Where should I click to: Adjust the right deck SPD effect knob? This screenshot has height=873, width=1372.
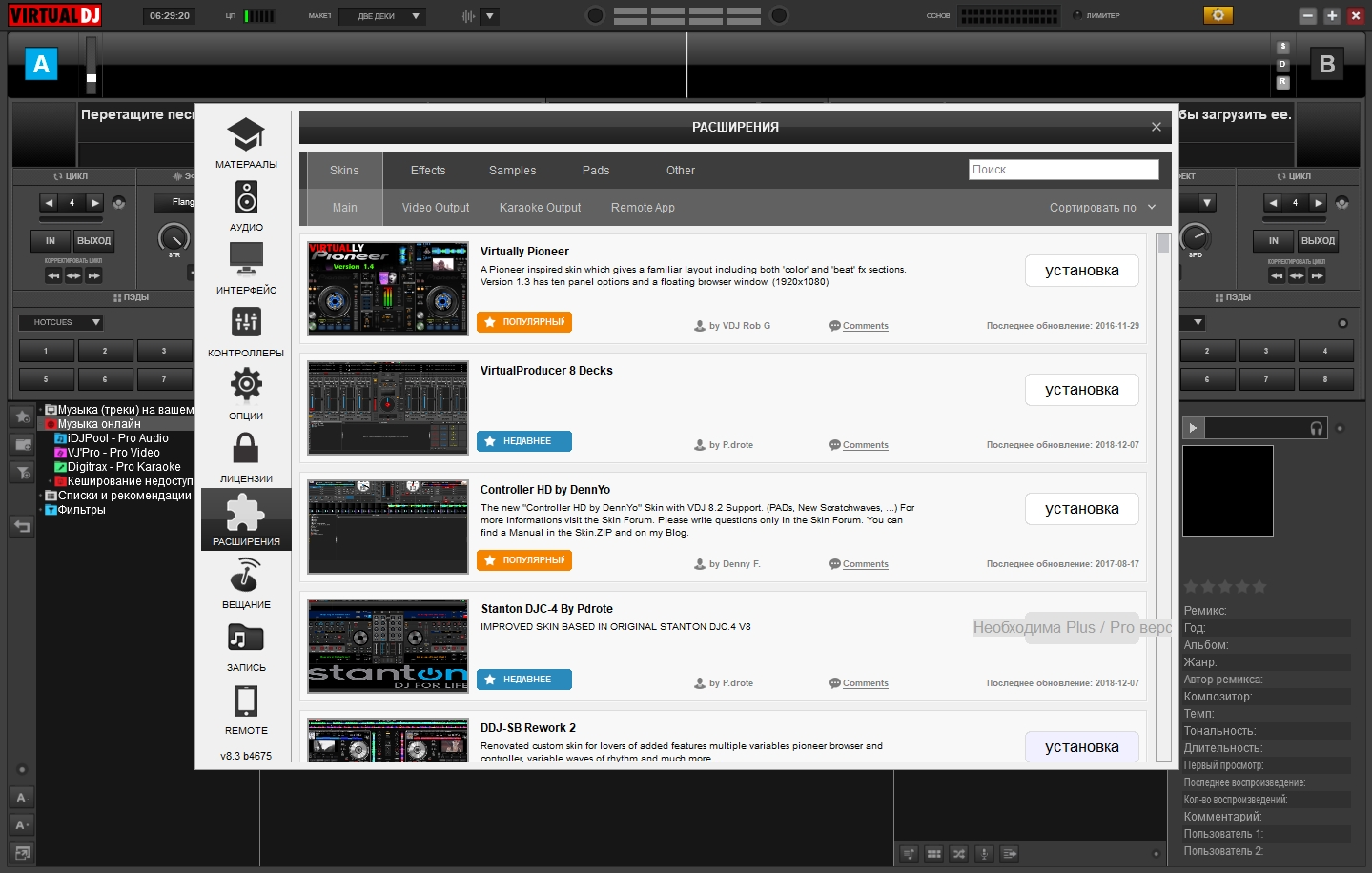tap(1195, 236)
